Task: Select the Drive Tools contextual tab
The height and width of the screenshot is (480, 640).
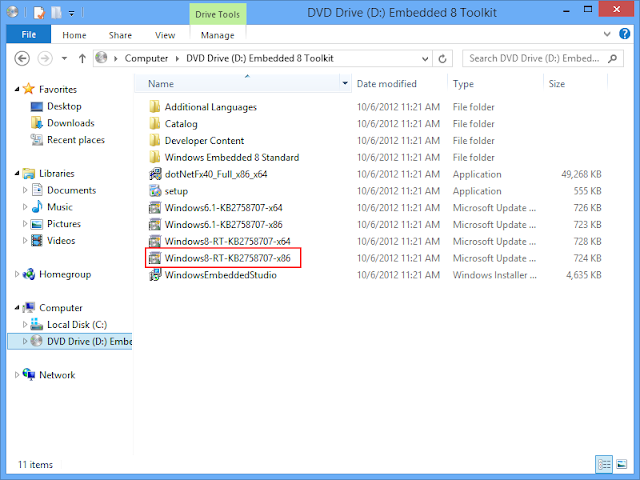Action: click(218, 14)
